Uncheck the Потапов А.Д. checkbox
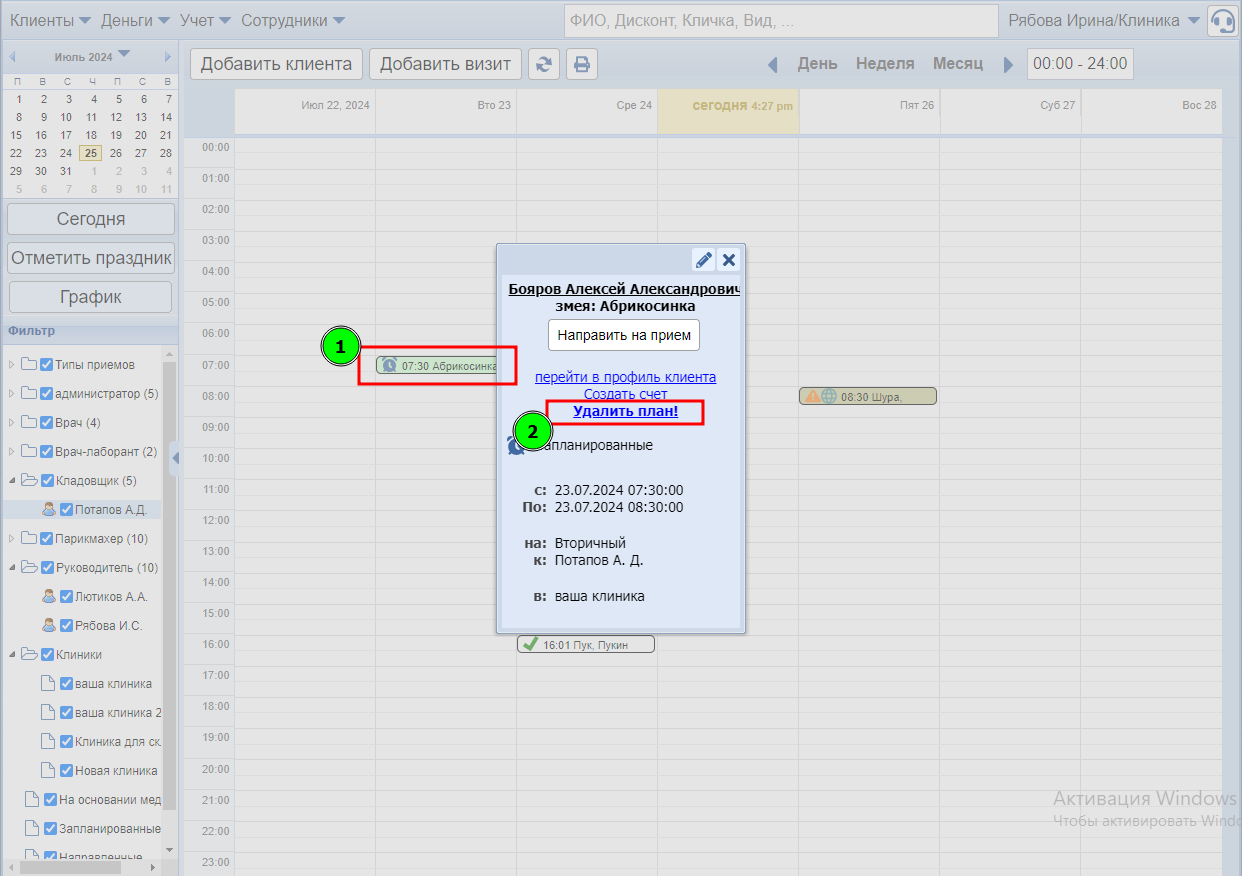Screen dimensions: 1242x876 tap(67, 510)
